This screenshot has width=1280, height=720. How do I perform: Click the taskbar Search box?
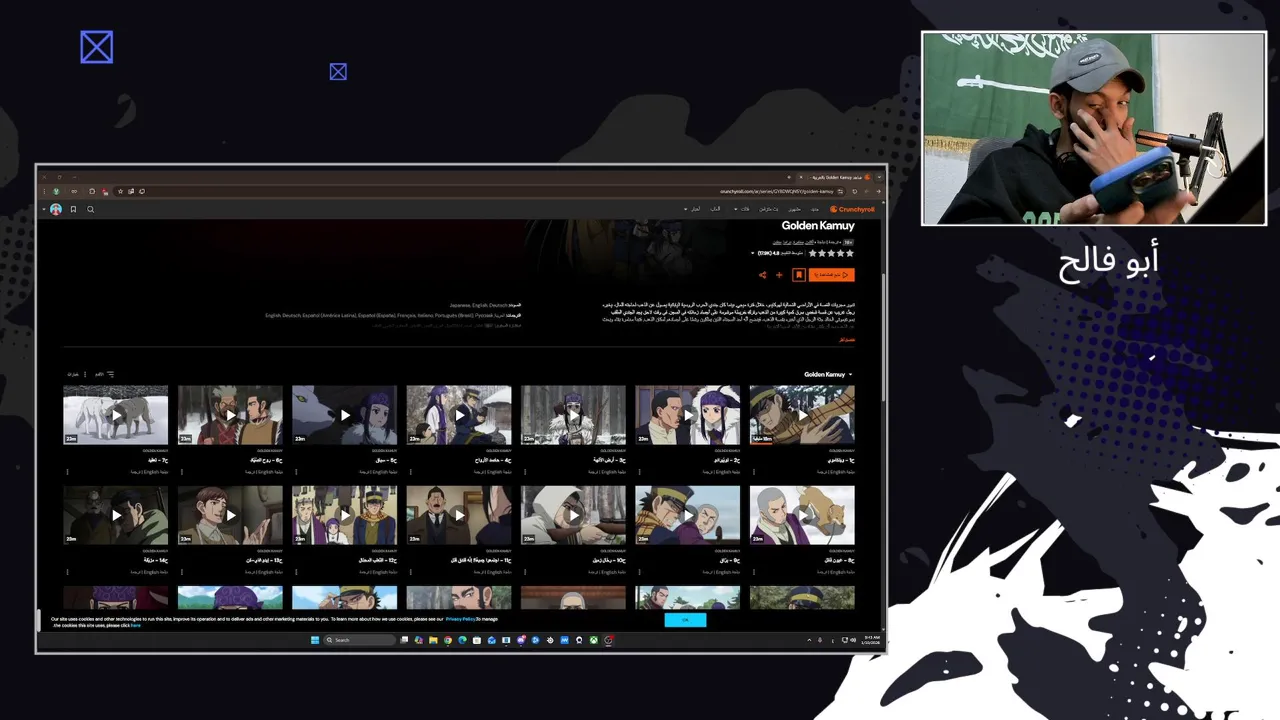pos(360,640)
